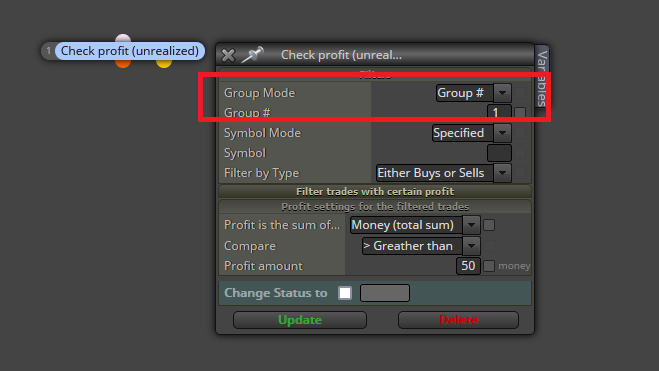Toggle the checkbox beside Group Mode dropdown

tap(520, 93)
